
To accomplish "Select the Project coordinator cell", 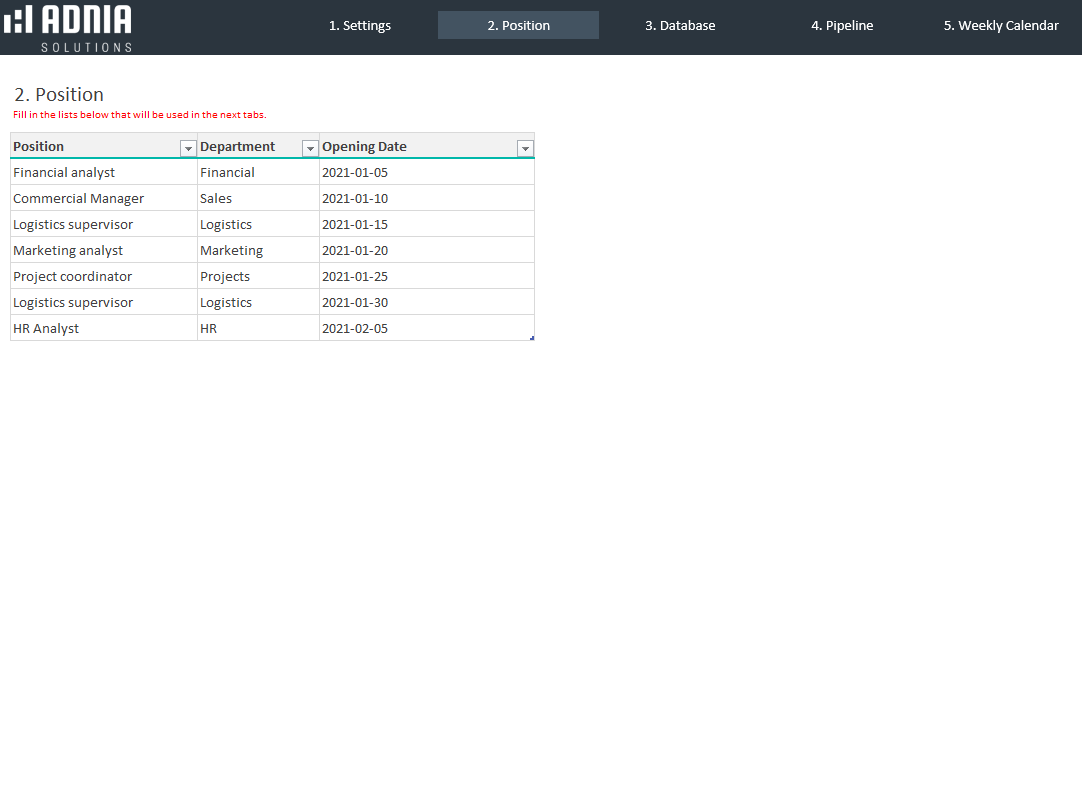I will pyautogui.click(x=72, y=277).
